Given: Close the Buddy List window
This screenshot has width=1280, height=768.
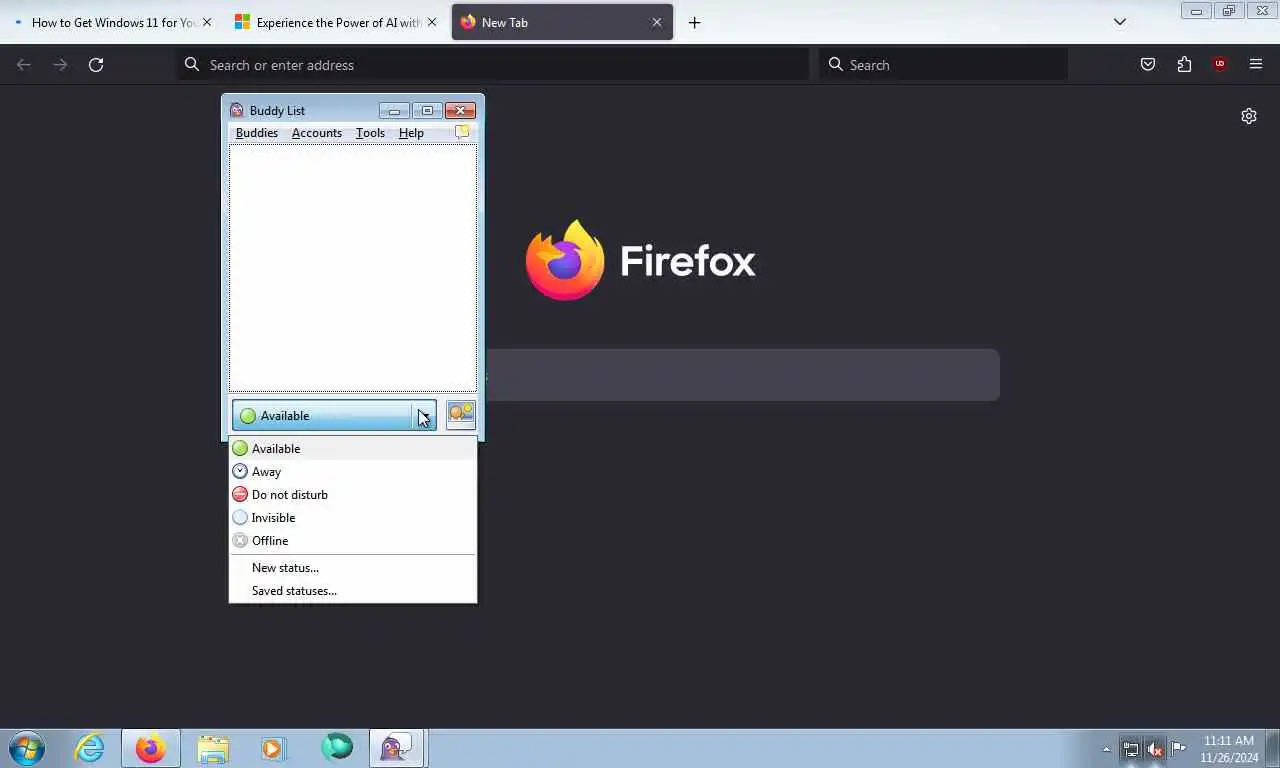Looking at the screenshot, I should coord(460,110).
